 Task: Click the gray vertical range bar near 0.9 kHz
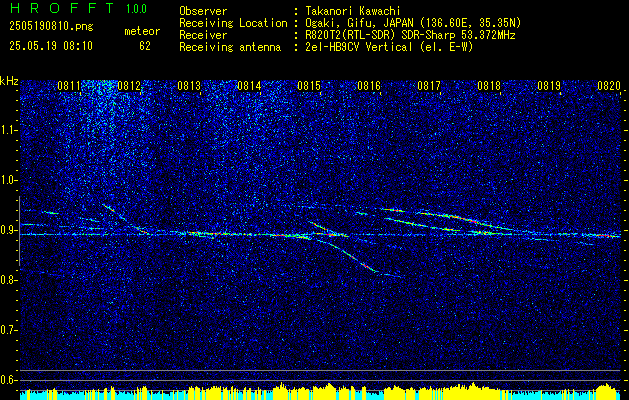coord(19,231)
